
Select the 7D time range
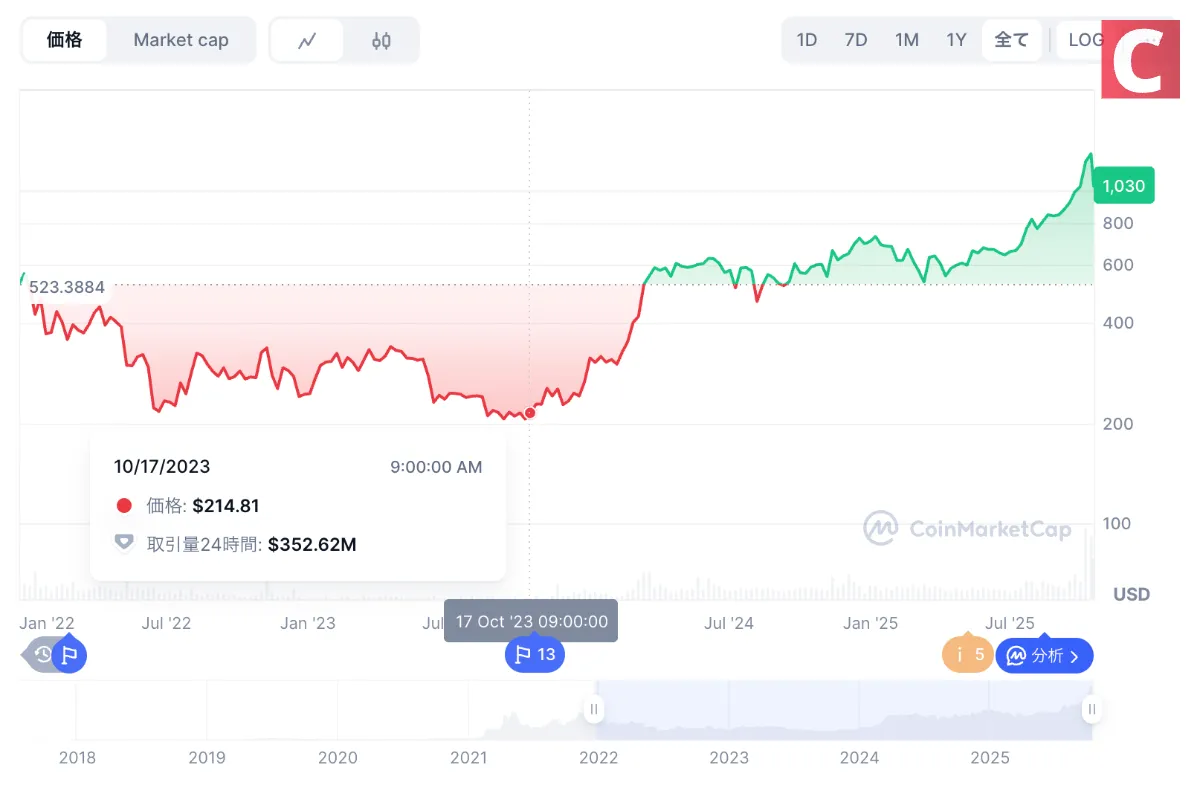(x=856, y=40)
